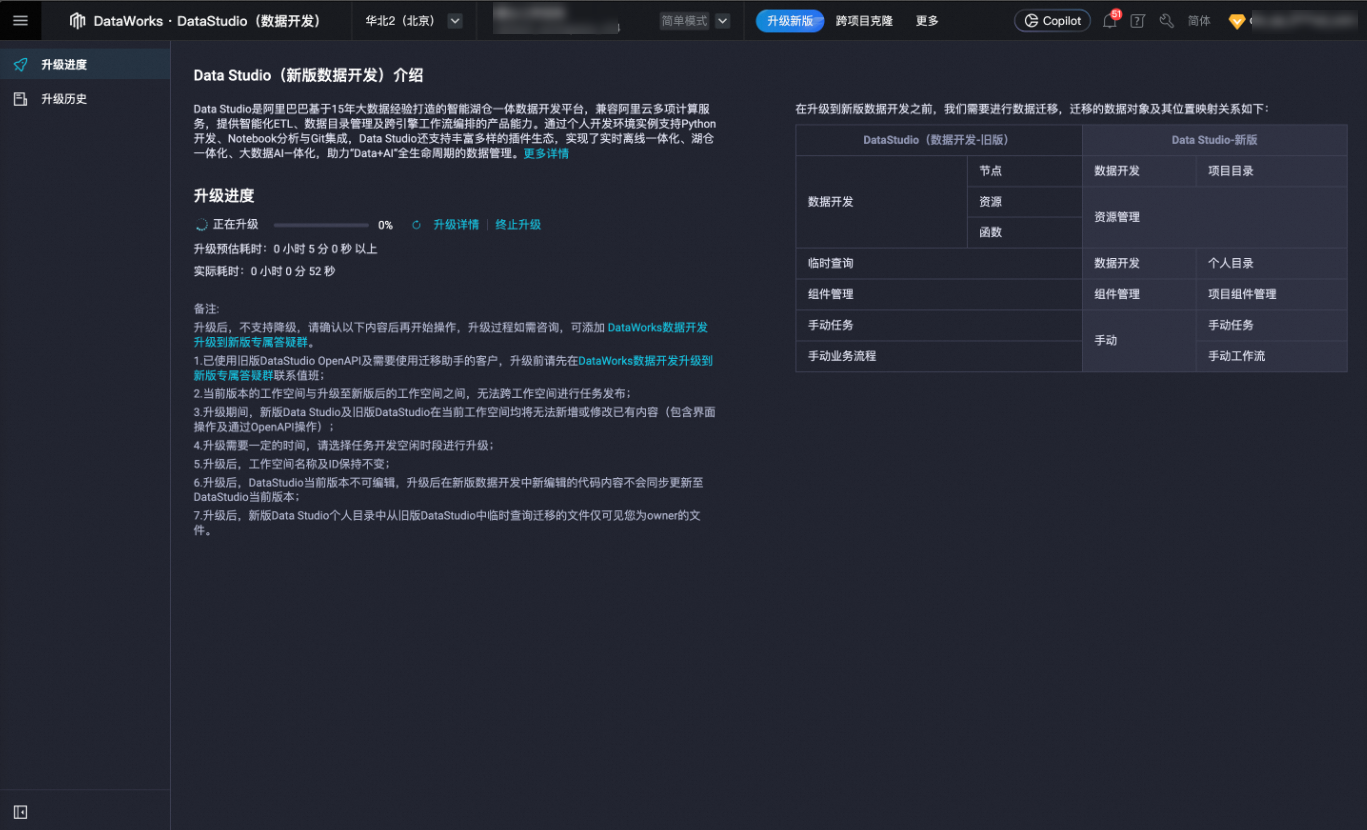Click the 资源 table cell

(x=1025, y=202)
